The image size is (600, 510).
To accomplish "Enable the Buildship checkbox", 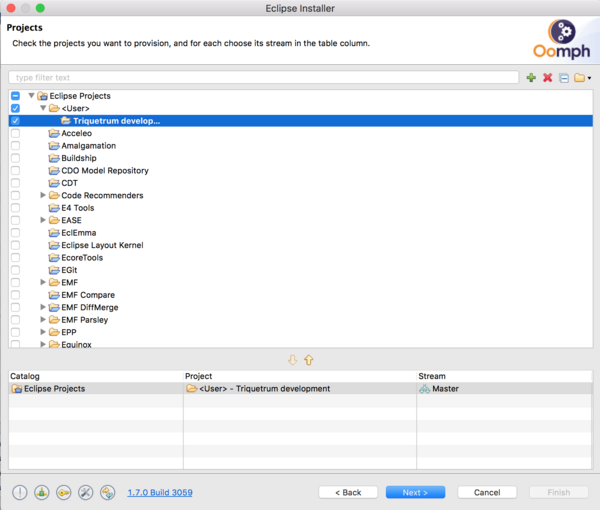I will point(15,158).
